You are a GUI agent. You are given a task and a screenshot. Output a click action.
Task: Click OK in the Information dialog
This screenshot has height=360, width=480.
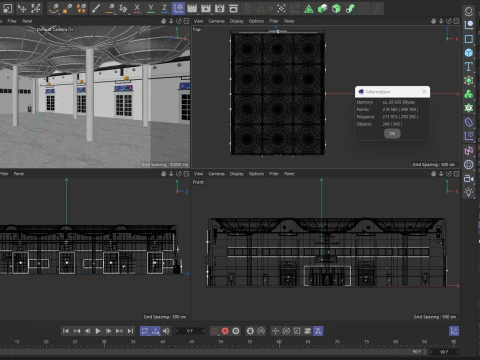pyautogui.click(x=392, y=133)
